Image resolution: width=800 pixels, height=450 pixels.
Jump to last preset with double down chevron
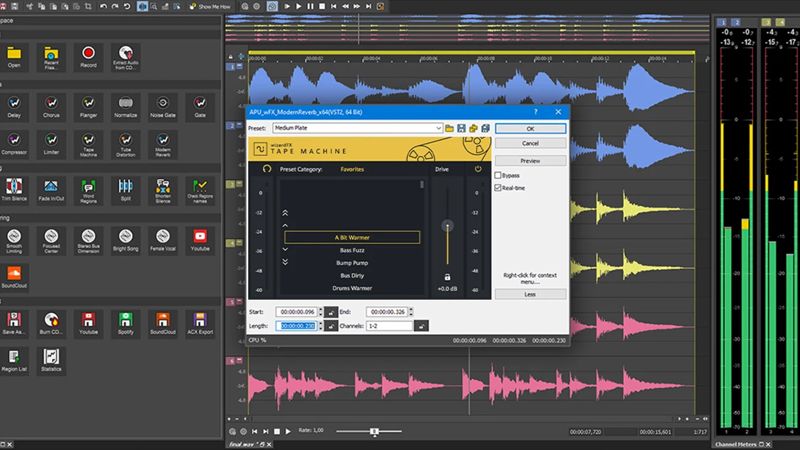click(x=285, y=262)
